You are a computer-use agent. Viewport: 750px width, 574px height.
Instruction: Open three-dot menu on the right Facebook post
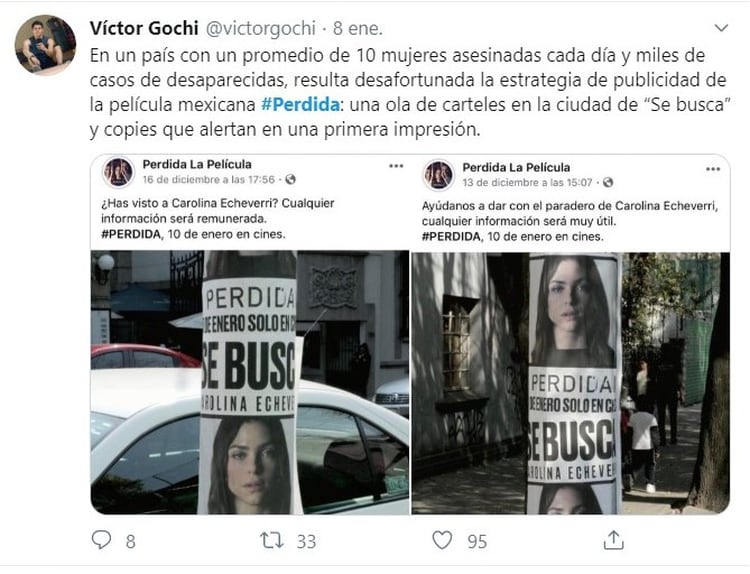tap(713, 169)
